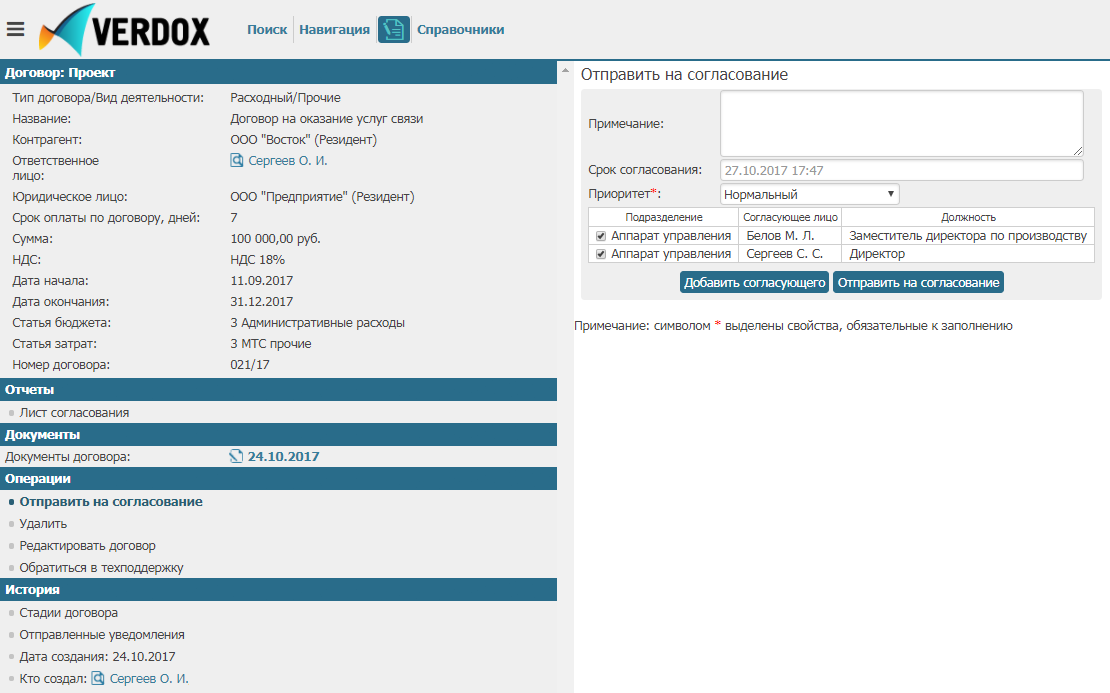Click Редактировать договор operation
This screenshot has height=693, width=1110.
click(x=87, y=546)
